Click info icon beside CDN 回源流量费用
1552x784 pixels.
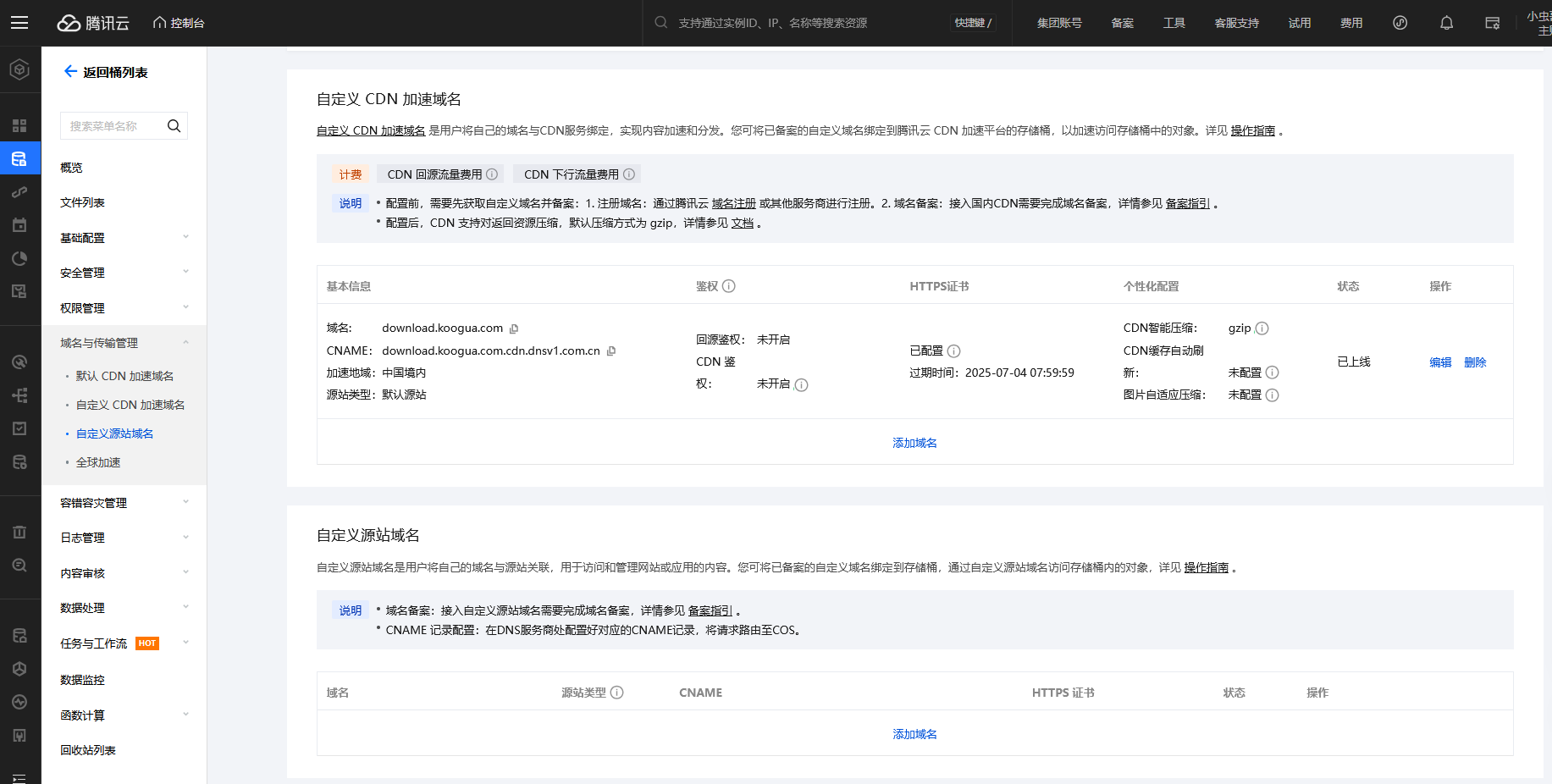(492, 174)
